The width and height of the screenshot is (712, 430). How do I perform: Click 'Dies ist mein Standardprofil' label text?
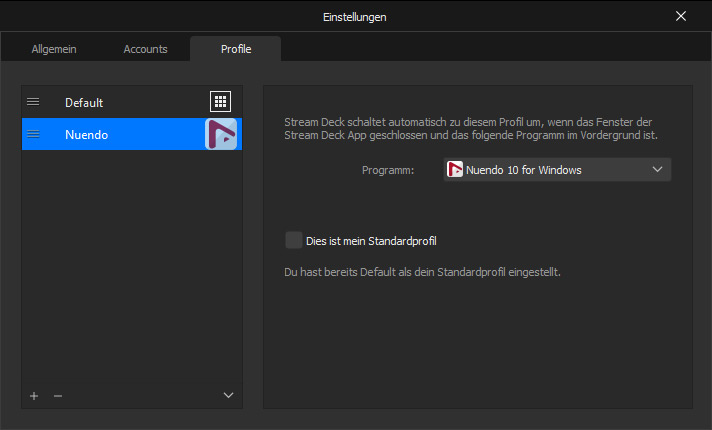click(x=371, y=240)
